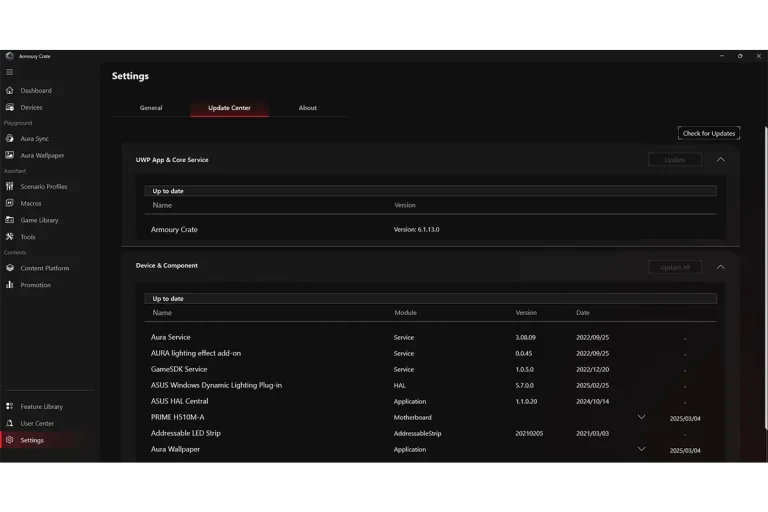This screenshot has height=512, width=768.
Task: Select the Aura Sync icon
Action: tap(9, 138)
